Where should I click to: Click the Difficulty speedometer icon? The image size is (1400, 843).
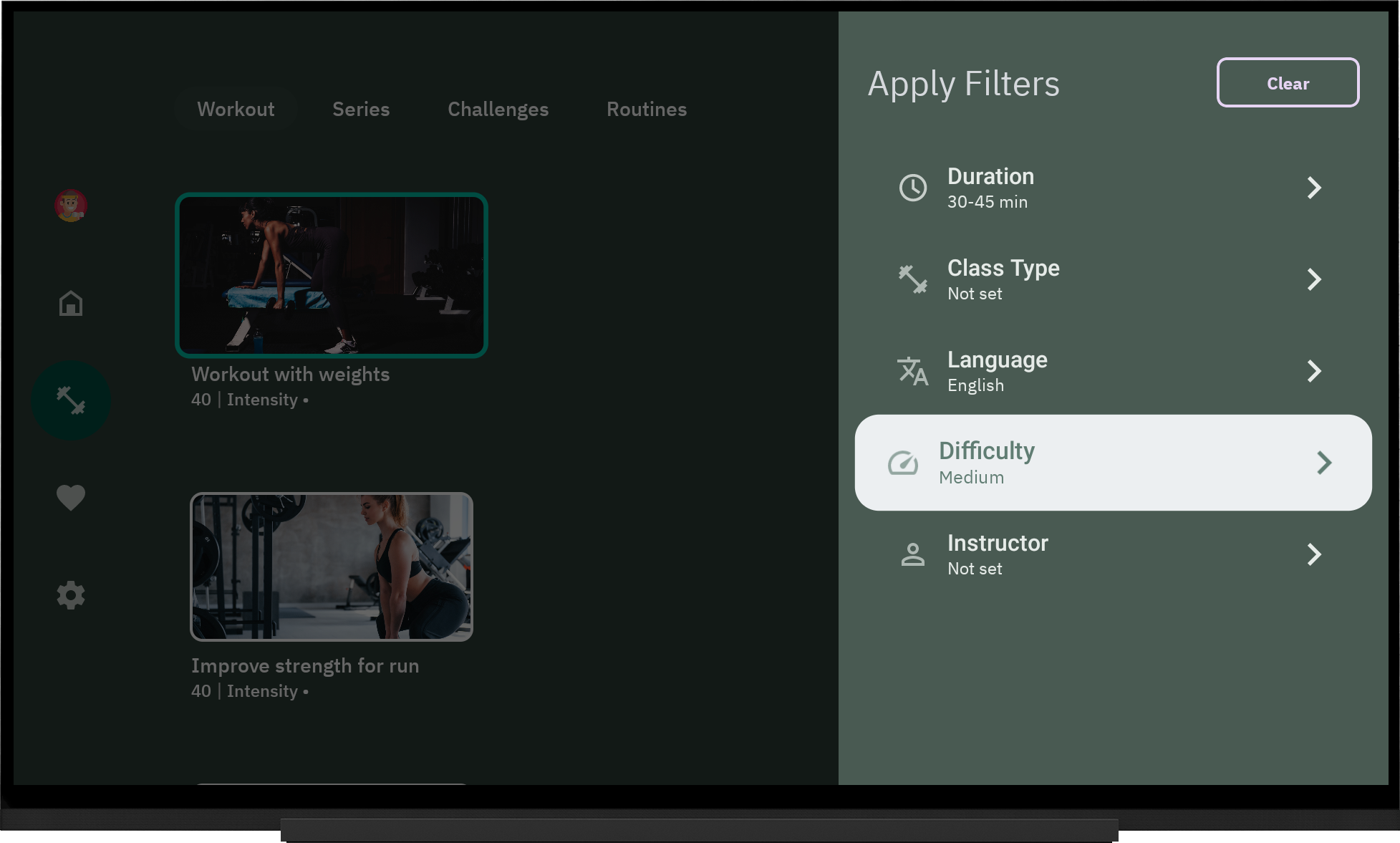click(903, 463)
